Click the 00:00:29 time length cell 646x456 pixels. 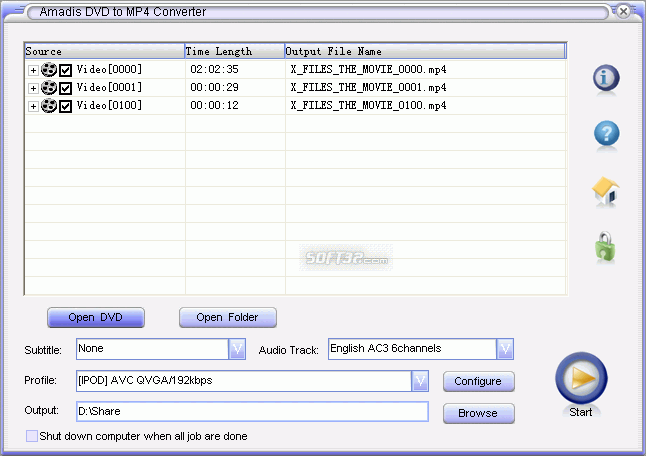pos(214,87)
